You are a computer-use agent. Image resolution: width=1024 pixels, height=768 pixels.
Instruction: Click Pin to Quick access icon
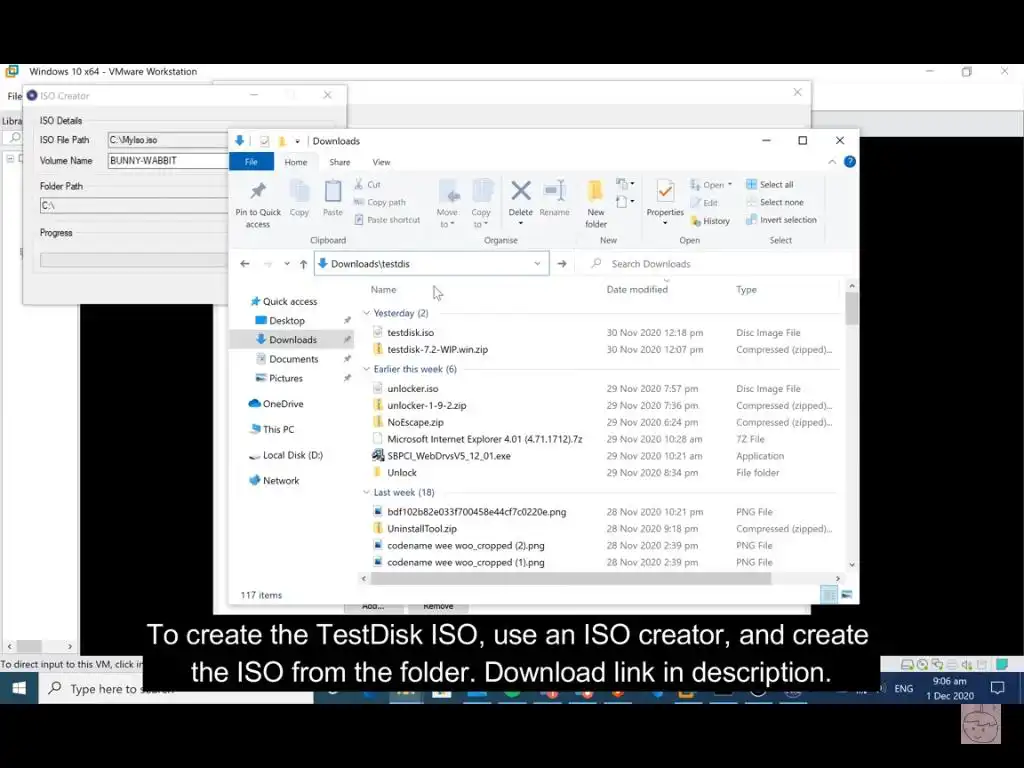point(257,191)
